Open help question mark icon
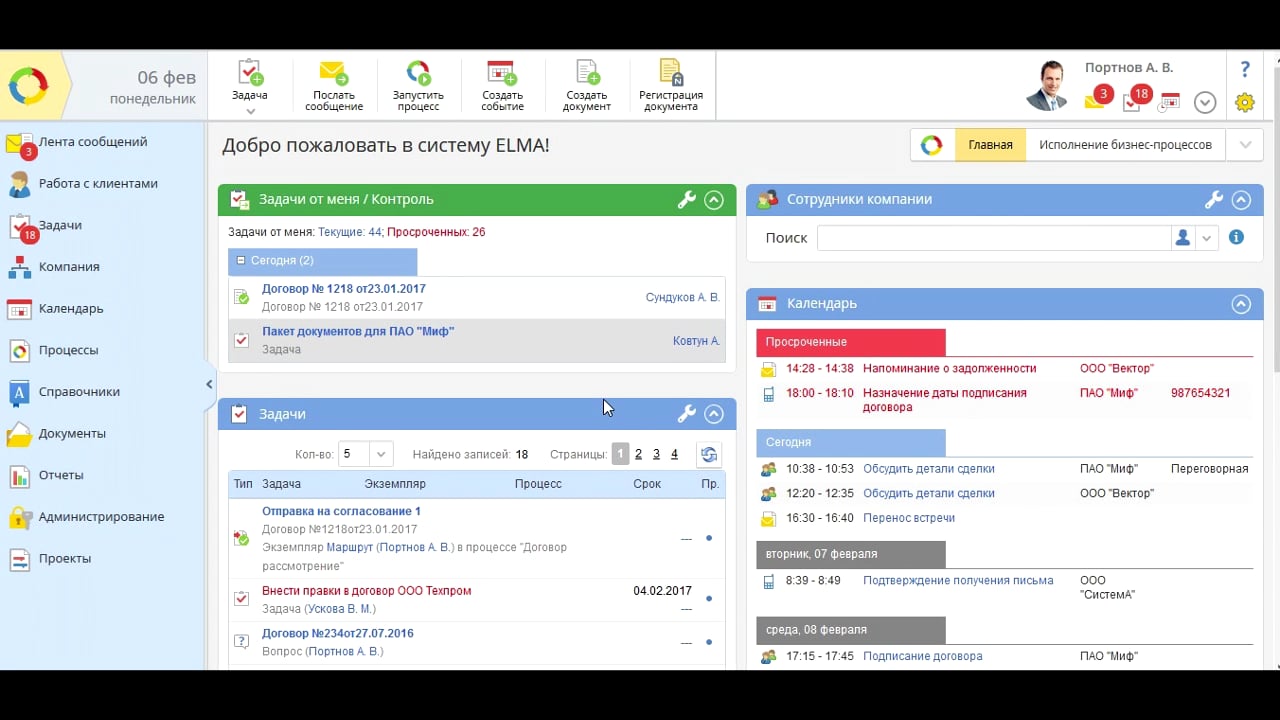 pos(1245,69)
